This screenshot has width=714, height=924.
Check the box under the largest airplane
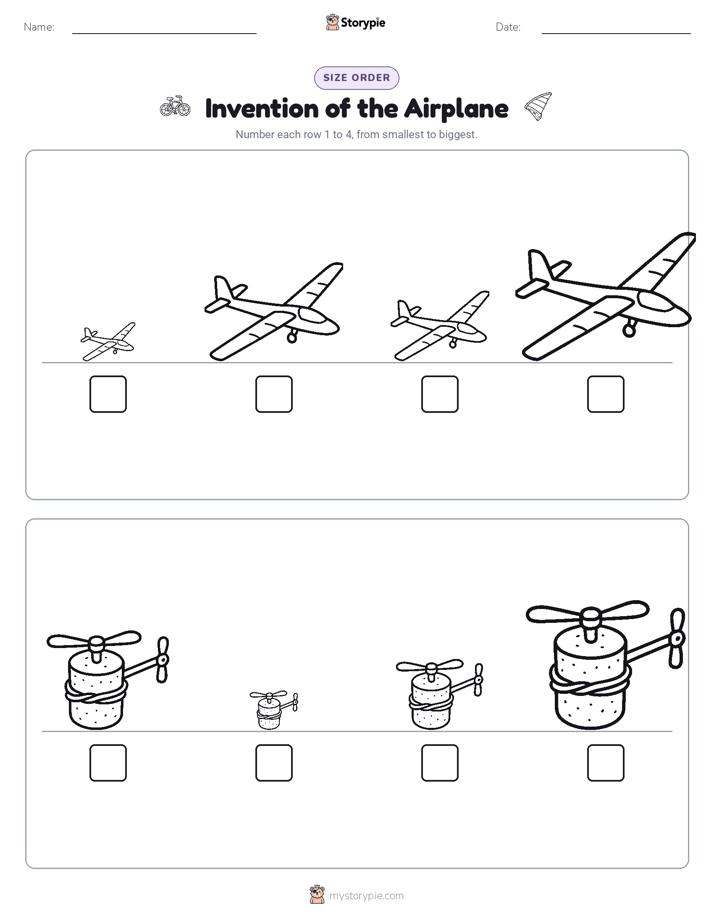(x=606, y=394)
